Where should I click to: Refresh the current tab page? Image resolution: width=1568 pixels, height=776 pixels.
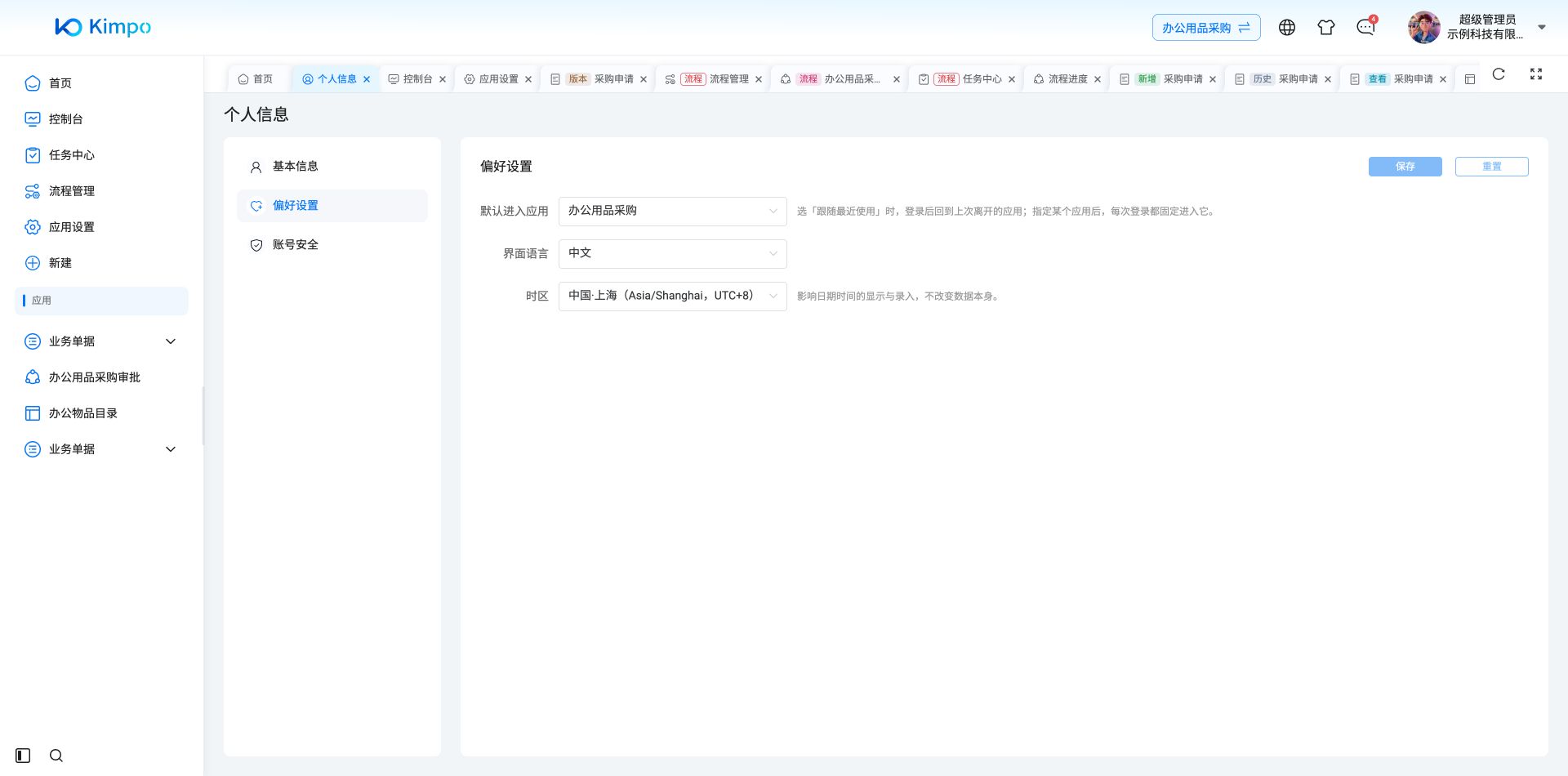point(1499,74)
